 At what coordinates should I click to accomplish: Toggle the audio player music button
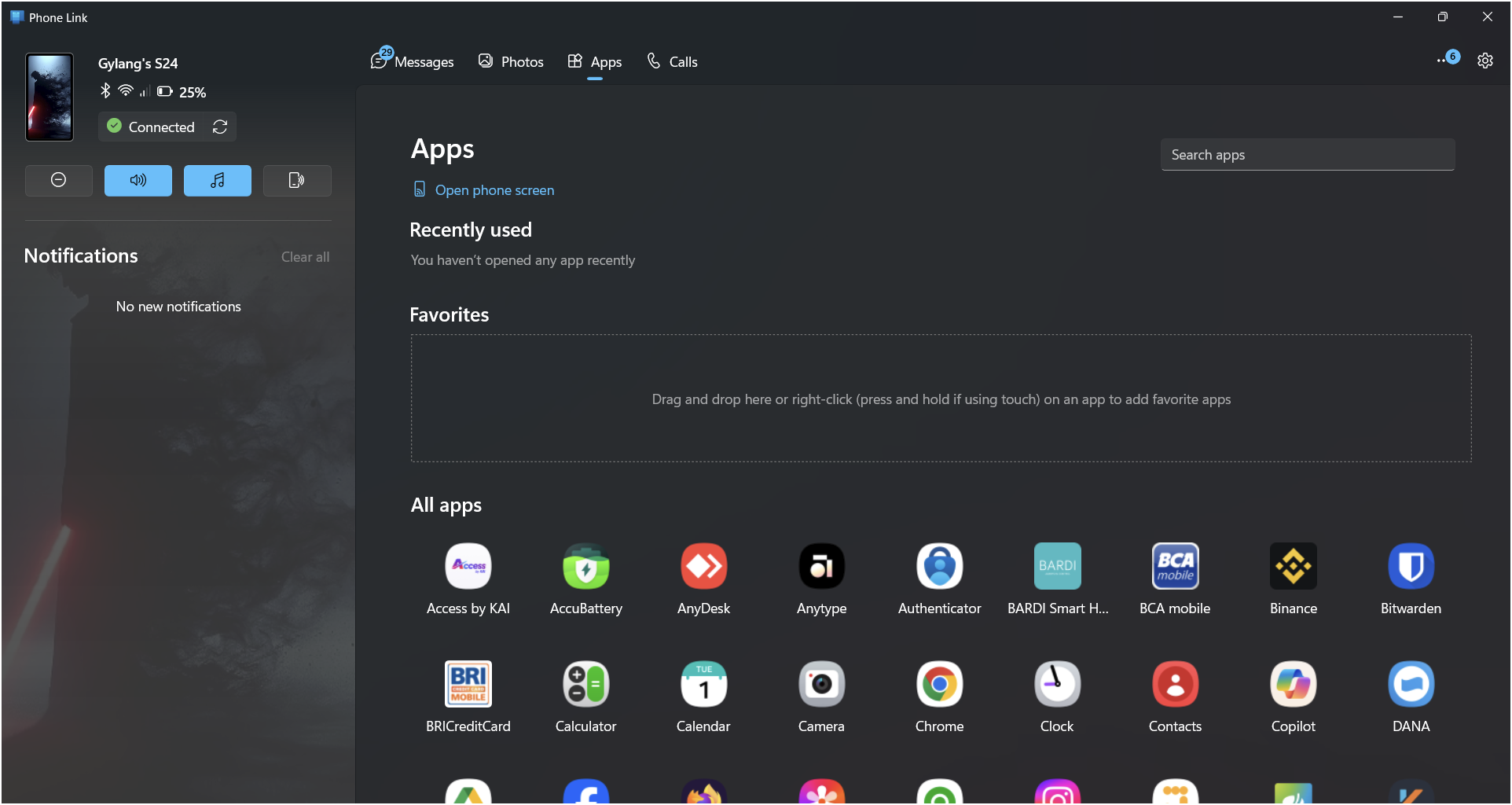218,180
